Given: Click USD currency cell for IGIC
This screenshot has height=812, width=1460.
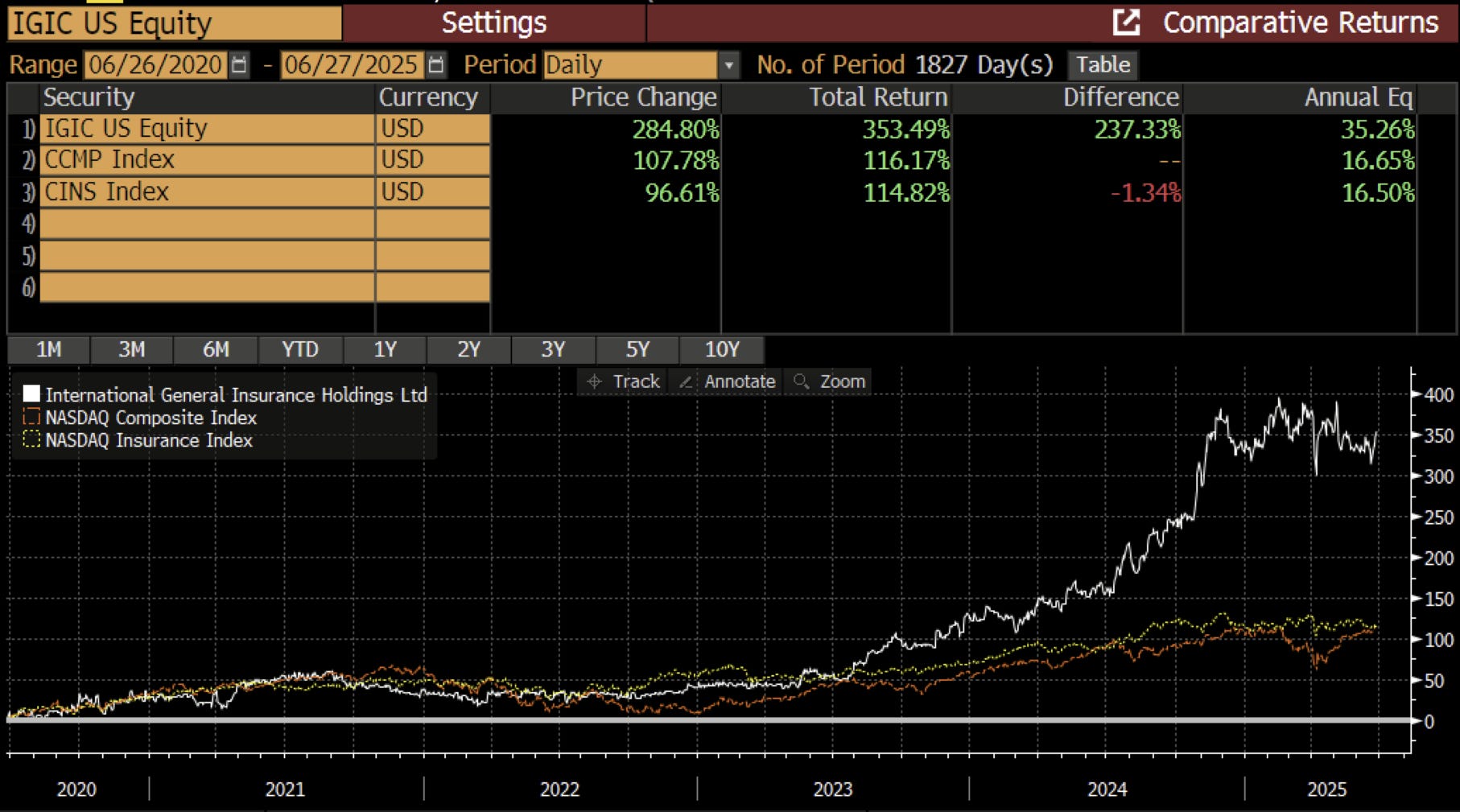Looking at the screenshot, I should click(x=433, y=129).
